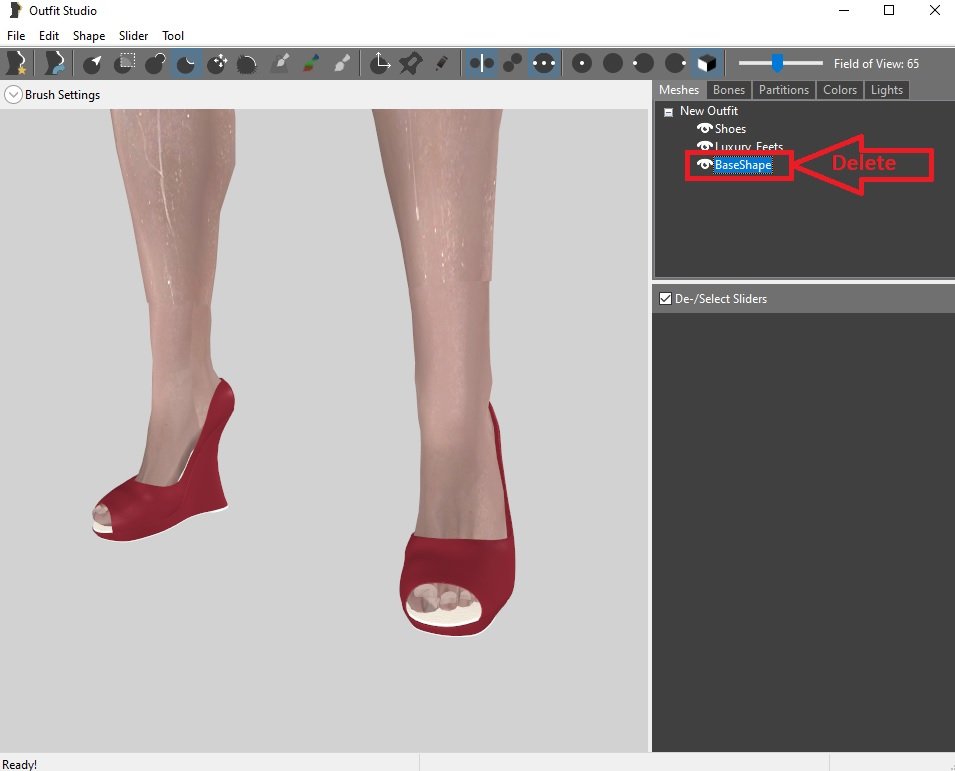Open the Partitions tab

[x=783, y=90]
